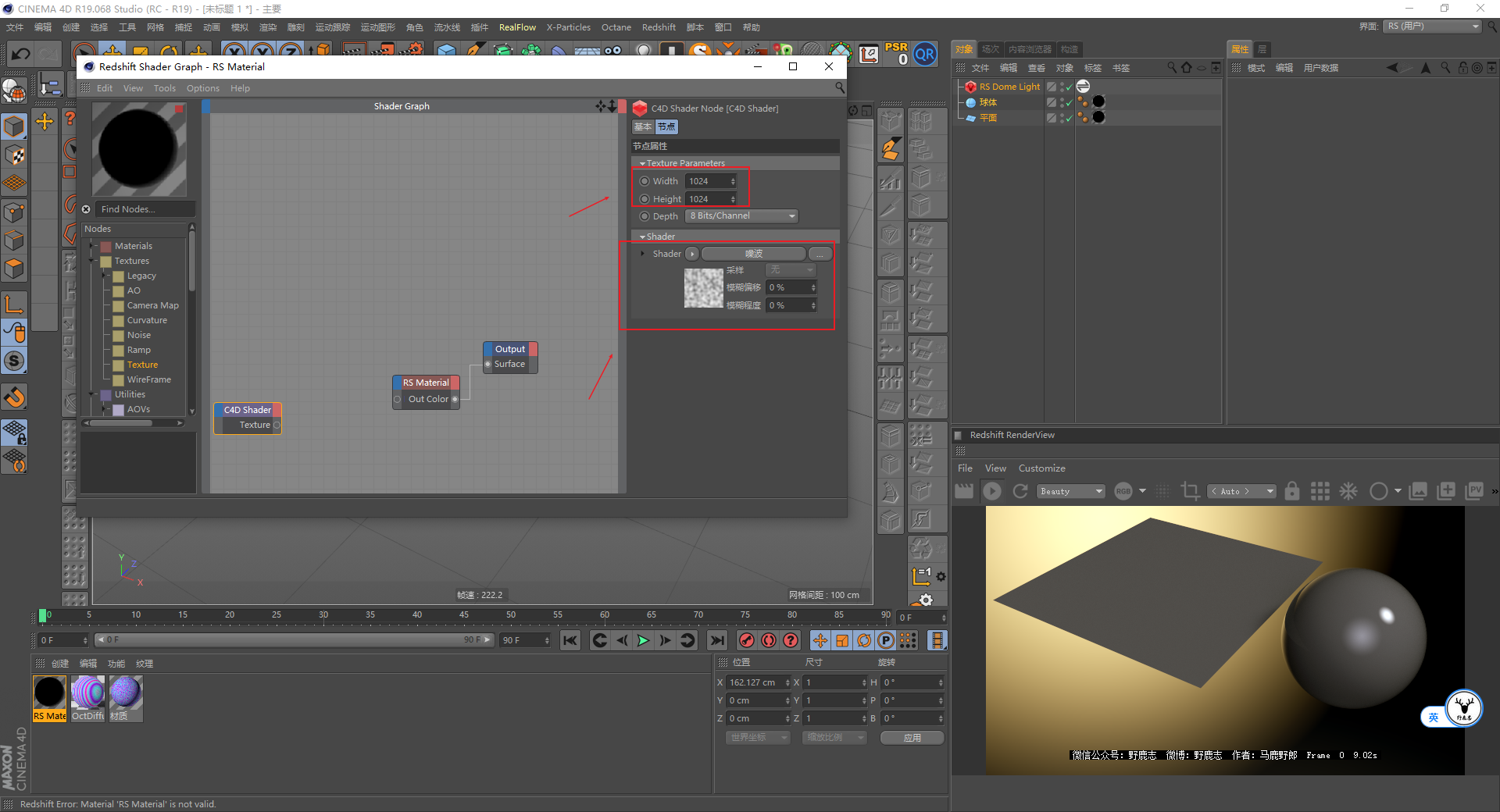Click the black material tag on 球体
The width and height of the screenshot is (1500, 812).
1098,101
